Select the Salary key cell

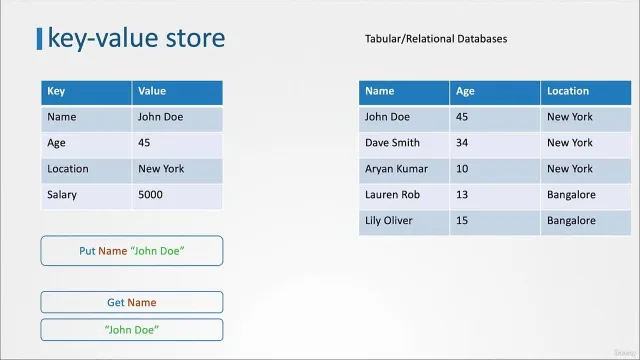[x=86, y=196]
